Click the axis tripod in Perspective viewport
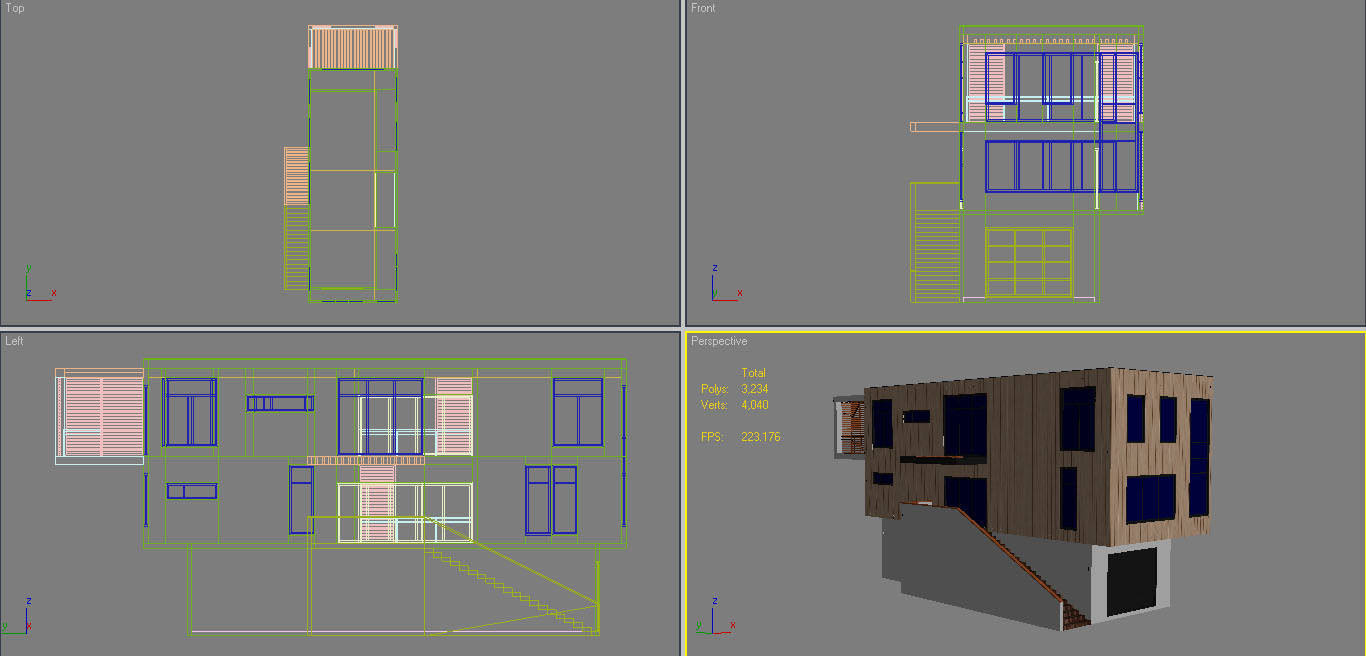 click(x=714, y=615)
